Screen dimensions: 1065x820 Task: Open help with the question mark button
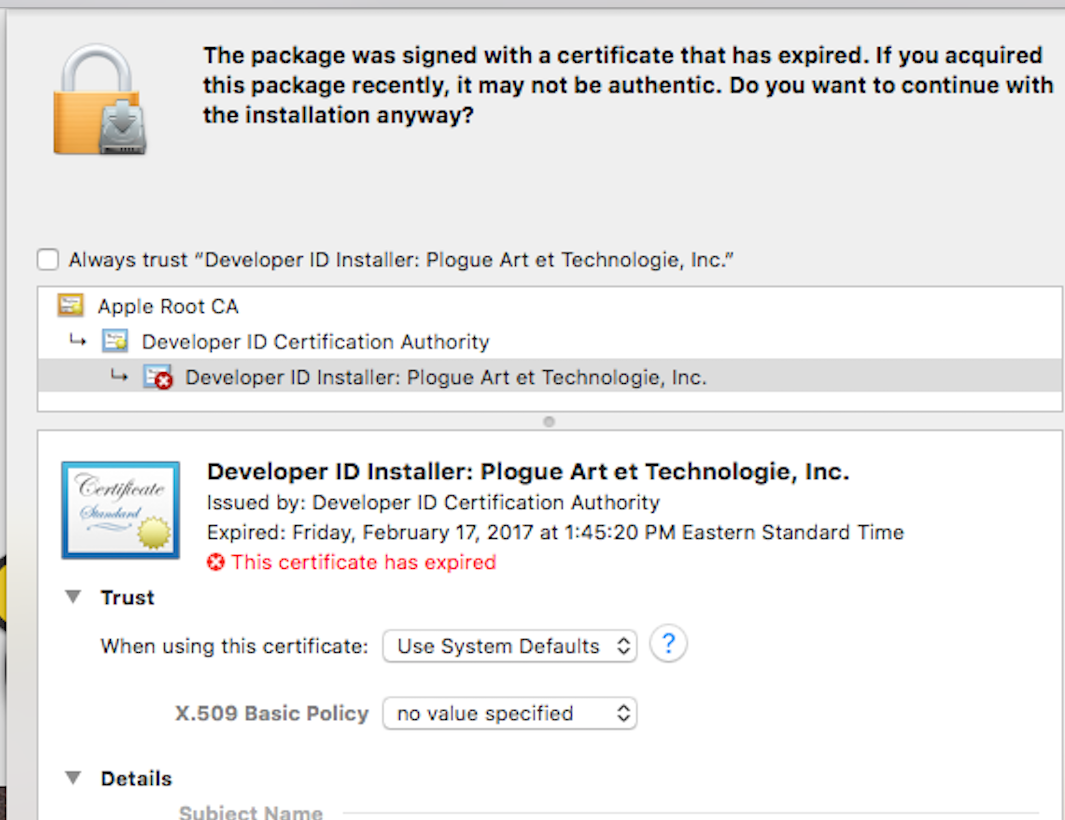pyautogui.click(x=668, y=644)
